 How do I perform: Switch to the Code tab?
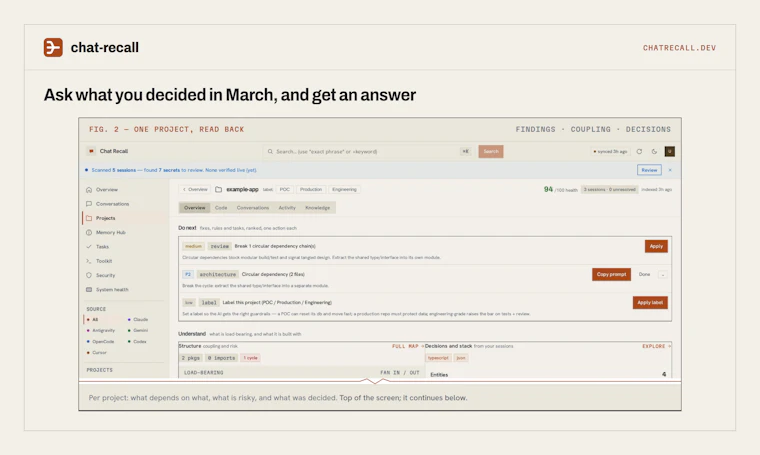(x=221, y=208)
